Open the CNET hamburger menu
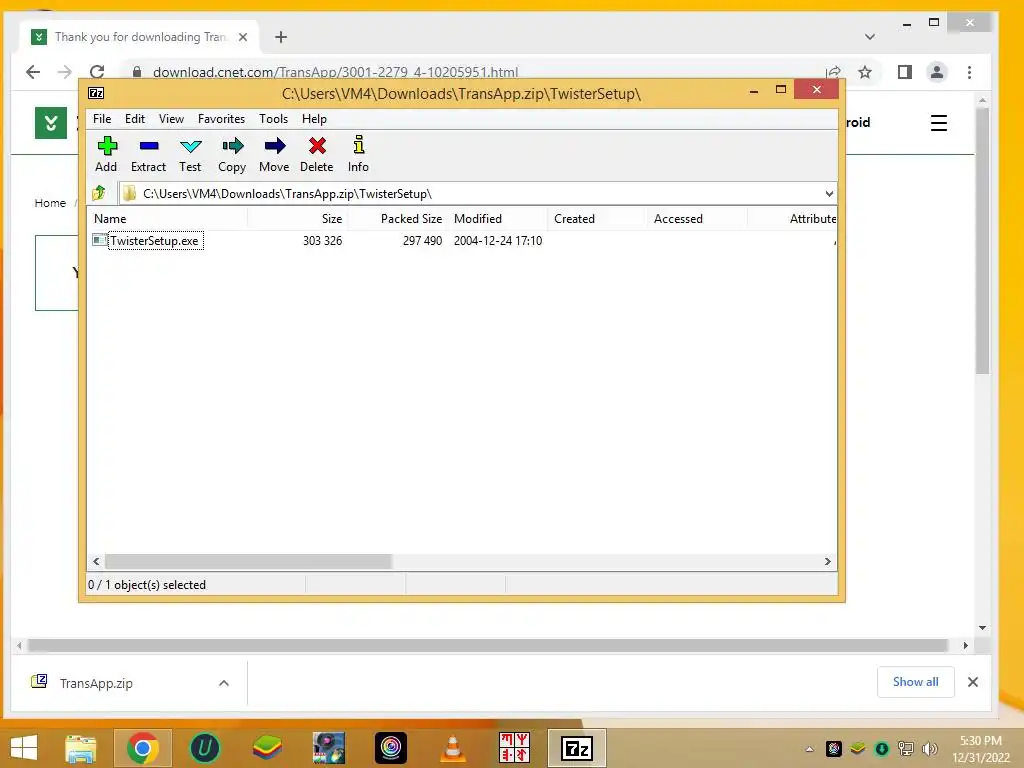 pos(938,123)
